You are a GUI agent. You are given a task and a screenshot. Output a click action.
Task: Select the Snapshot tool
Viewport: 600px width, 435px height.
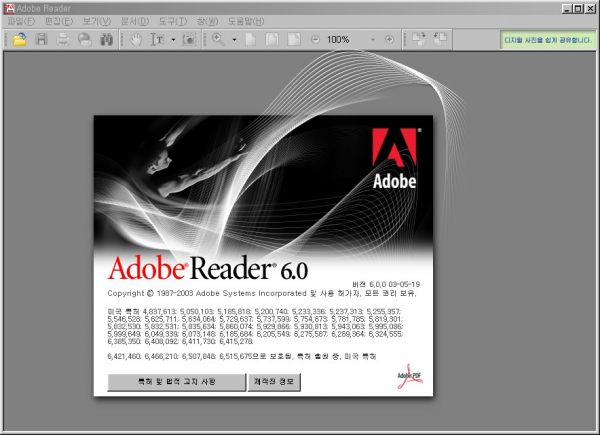189,39
